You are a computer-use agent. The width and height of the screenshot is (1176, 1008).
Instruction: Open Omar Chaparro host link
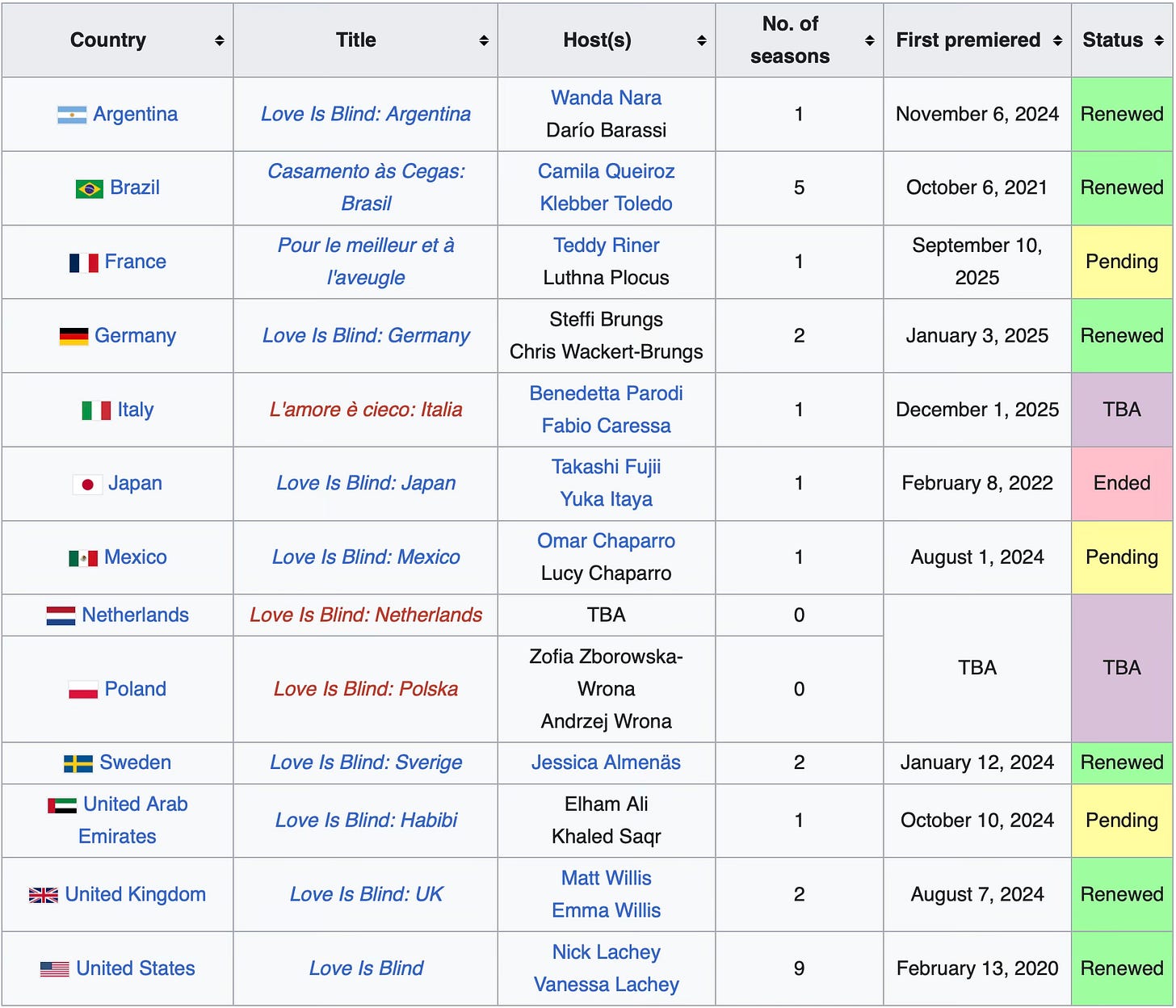pos(606,540)
